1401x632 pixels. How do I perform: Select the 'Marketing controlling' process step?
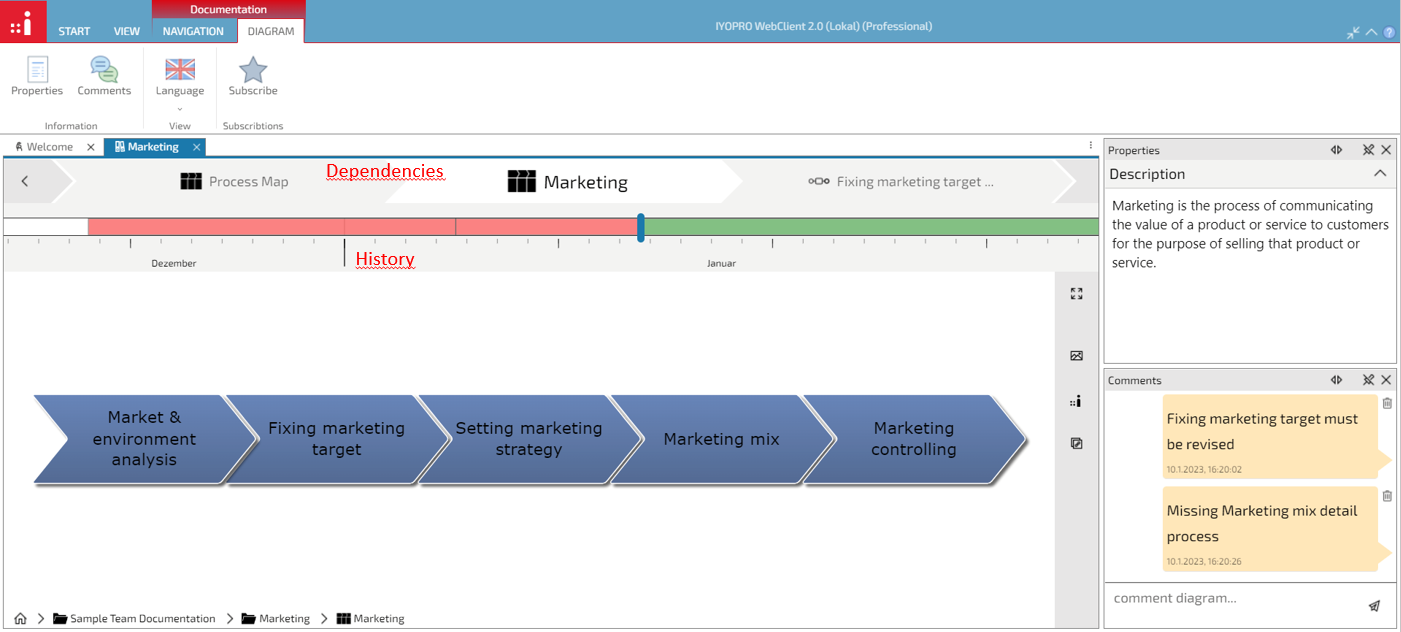(x=914, y=439)
